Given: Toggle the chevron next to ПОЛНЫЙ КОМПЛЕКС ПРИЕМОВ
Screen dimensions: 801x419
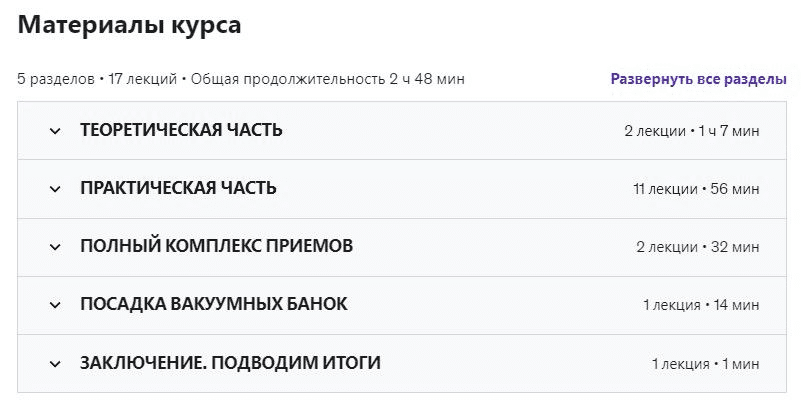Looking at the screenshot, I should coord(55,247).
